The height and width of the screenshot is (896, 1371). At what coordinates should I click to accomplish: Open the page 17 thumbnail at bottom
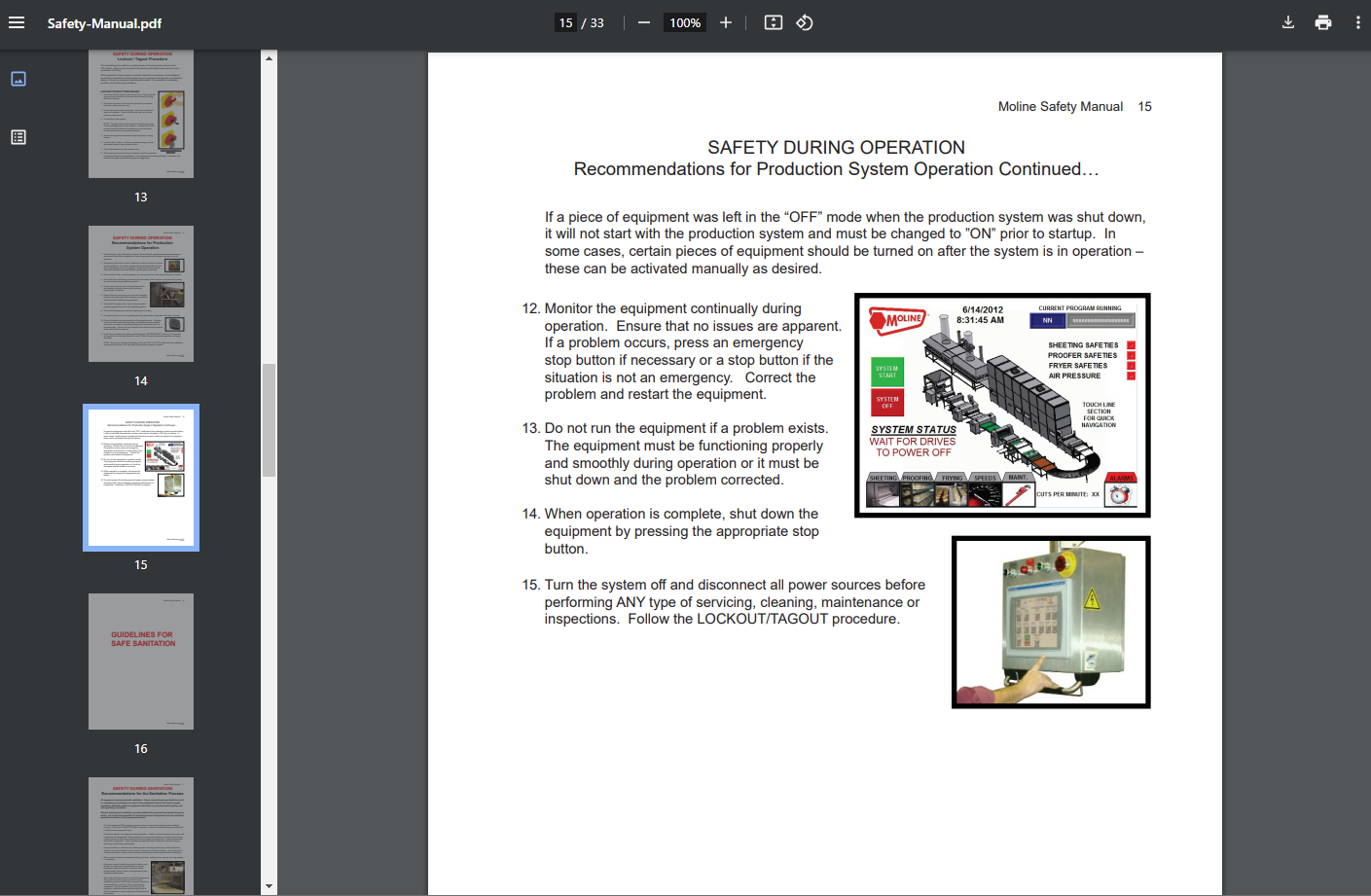(x=141, y=836)
